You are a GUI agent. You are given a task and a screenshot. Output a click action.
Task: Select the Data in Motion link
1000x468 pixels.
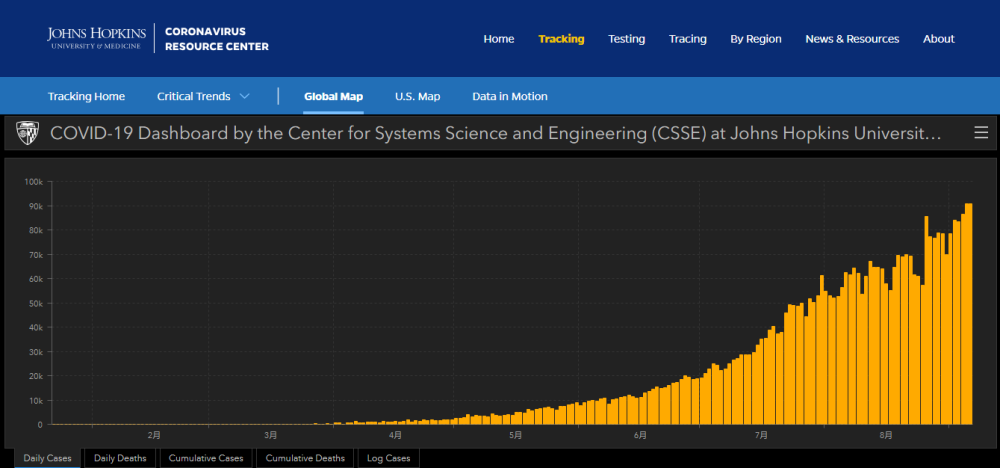[509, 97]
